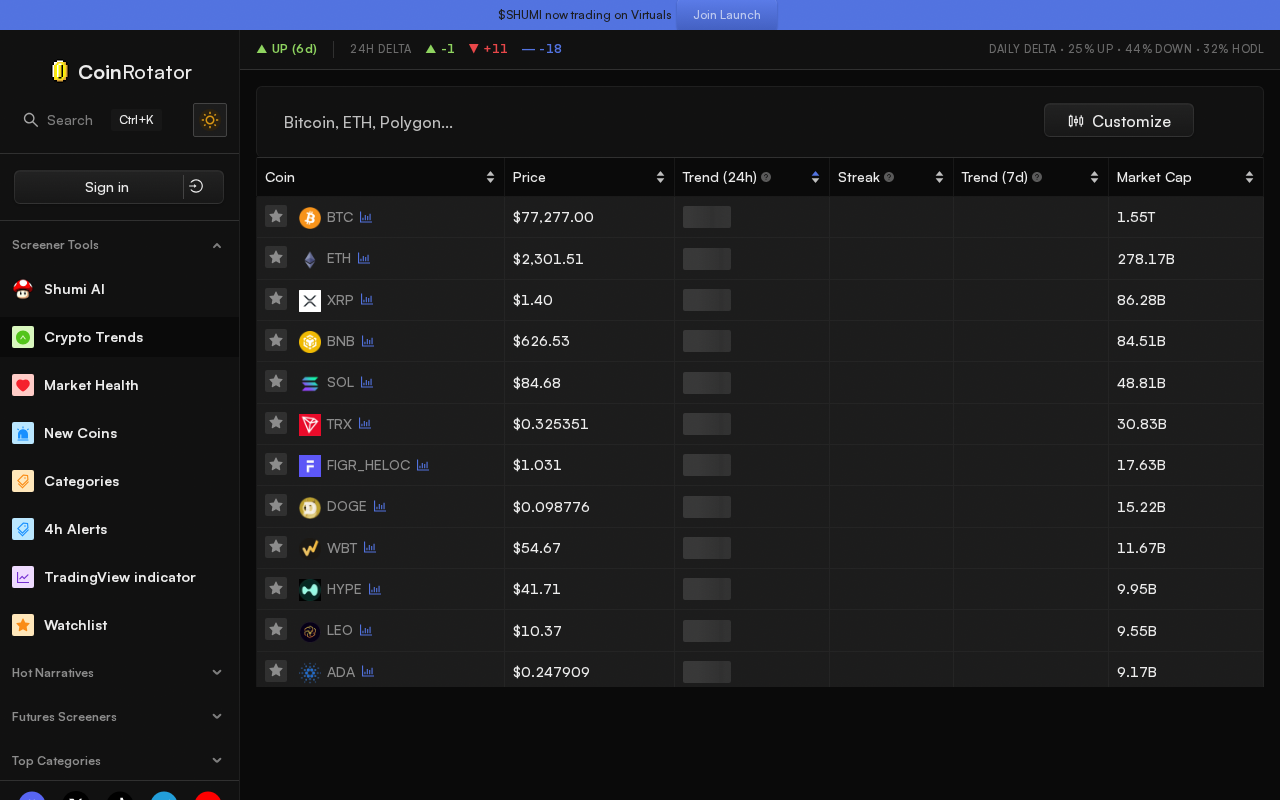Click the SOL coin icon
Image resolution: width=1280 pixels, height=800 pixels.
point(310,383)
